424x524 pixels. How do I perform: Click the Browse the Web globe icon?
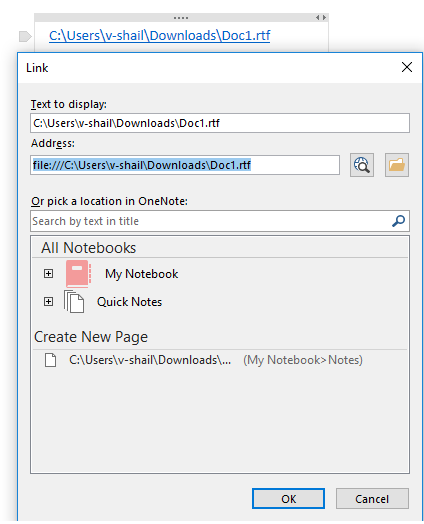coord(362,165)
